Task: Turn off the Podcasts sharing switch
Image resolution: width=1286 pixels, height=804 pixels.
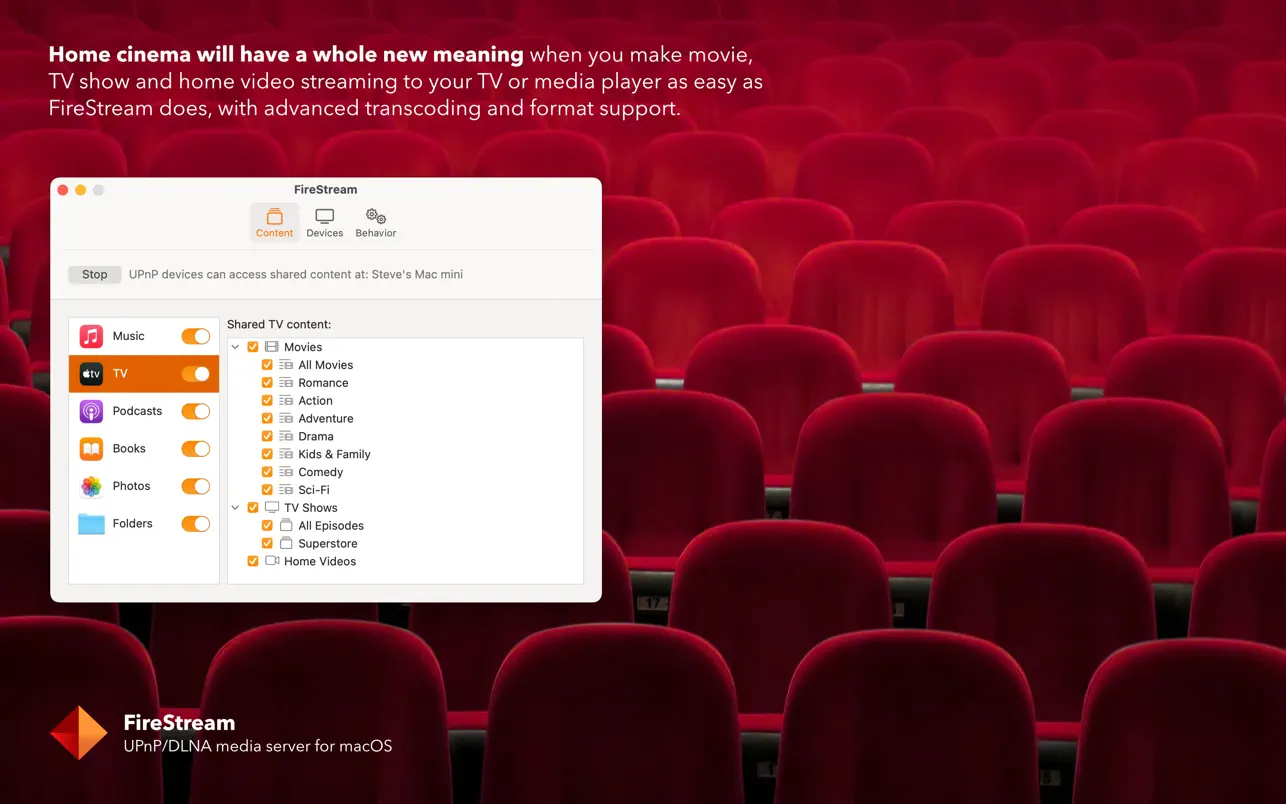Action: coord(195,411)
